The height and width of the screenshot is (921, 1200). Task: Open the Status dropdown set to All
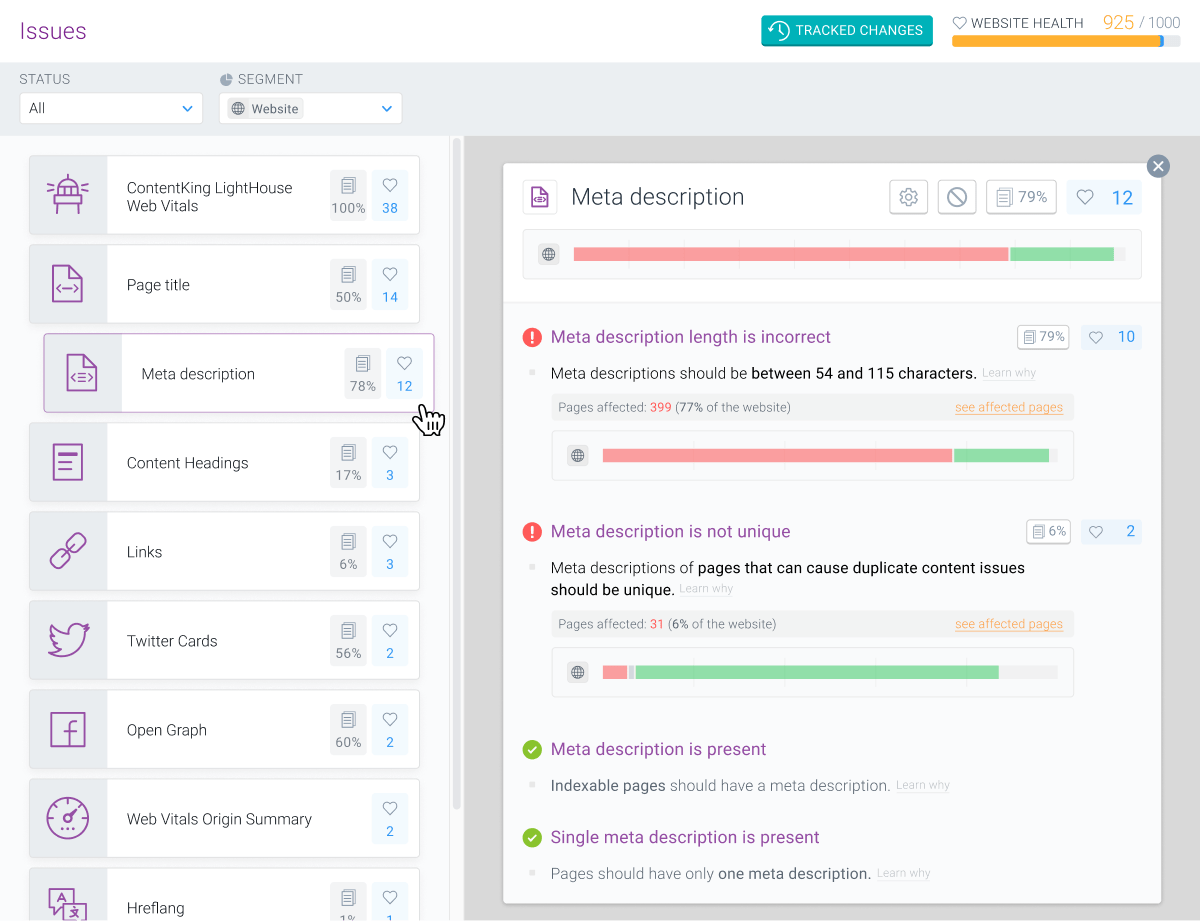point(111,108)
